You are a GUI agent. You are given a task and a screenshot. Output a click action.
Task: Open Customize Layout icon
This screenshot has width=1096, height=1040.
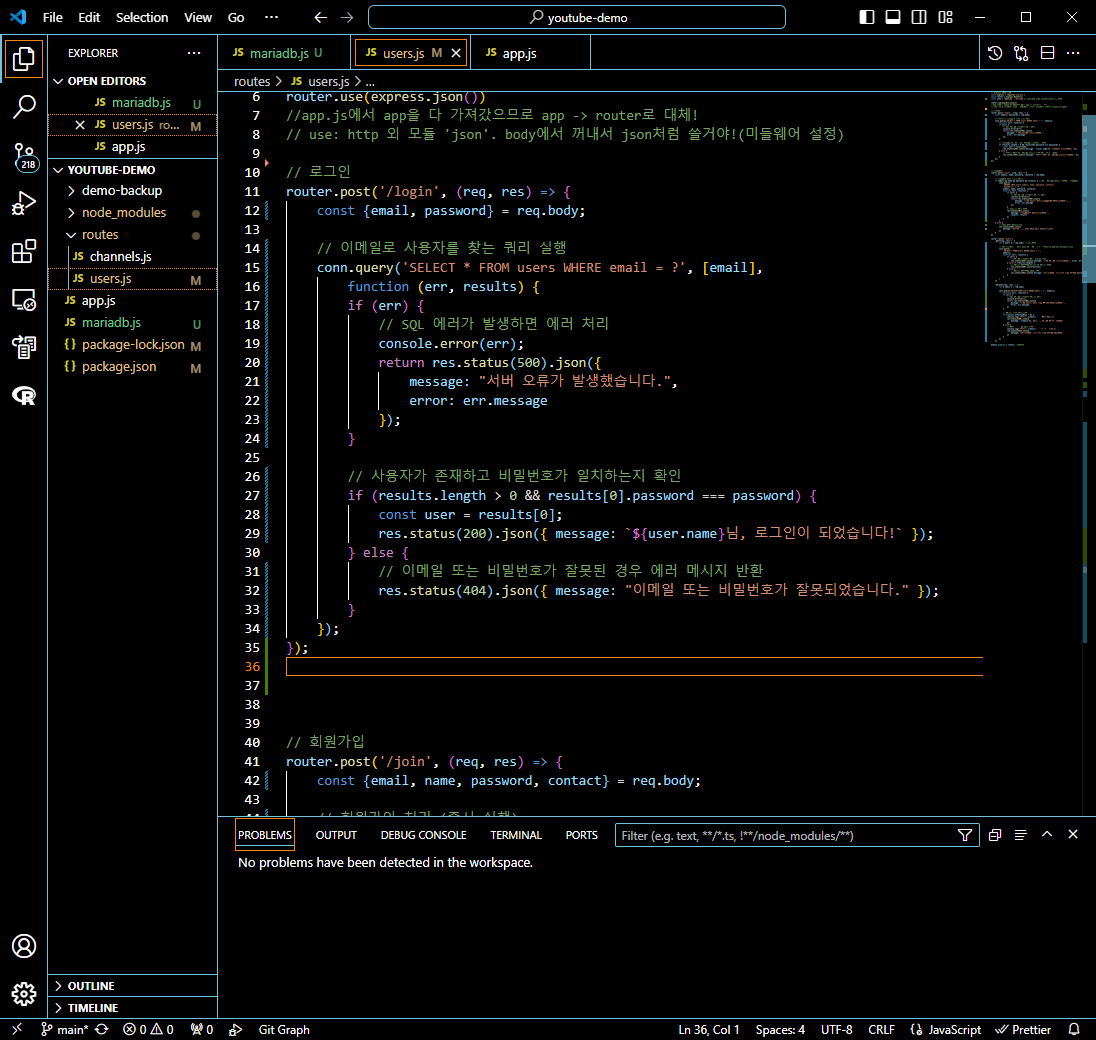click(946, 17)
